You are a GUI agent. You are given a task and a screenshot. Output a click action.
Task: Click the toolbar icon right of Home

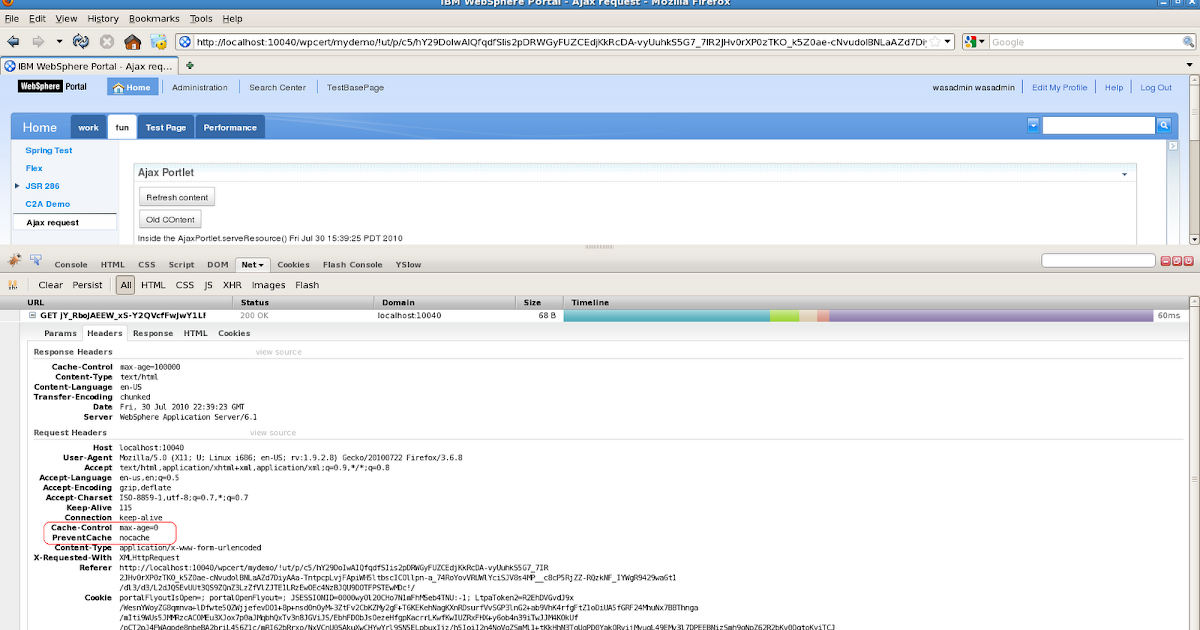tap(158, 41)
